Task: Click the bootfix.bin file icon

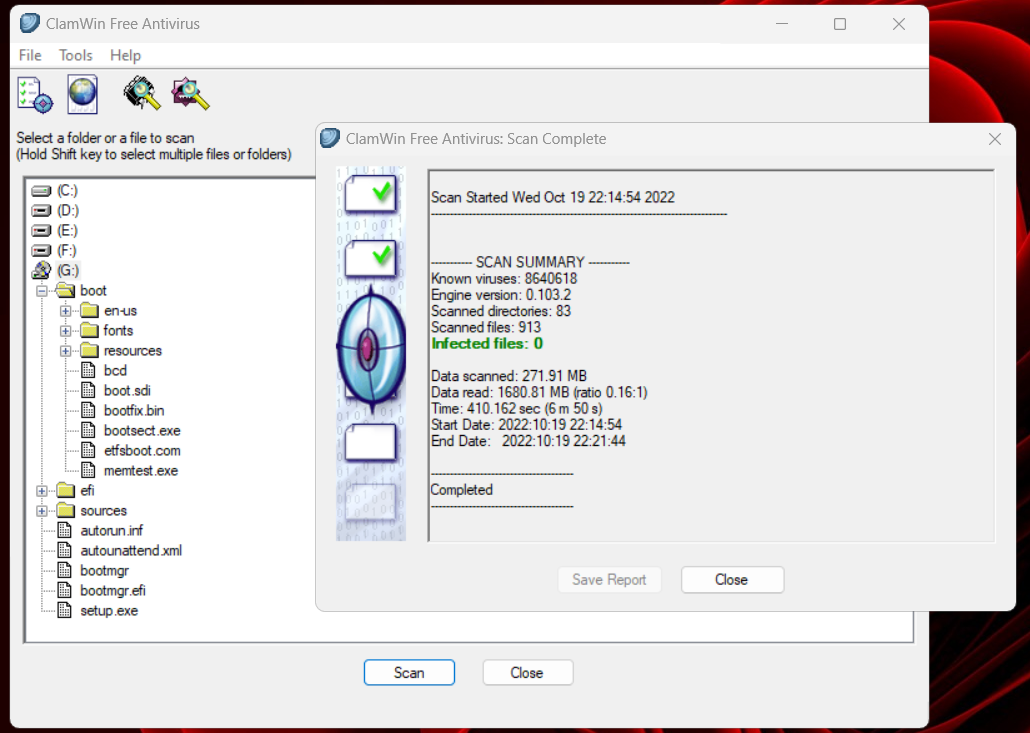Action: (88, 411)
